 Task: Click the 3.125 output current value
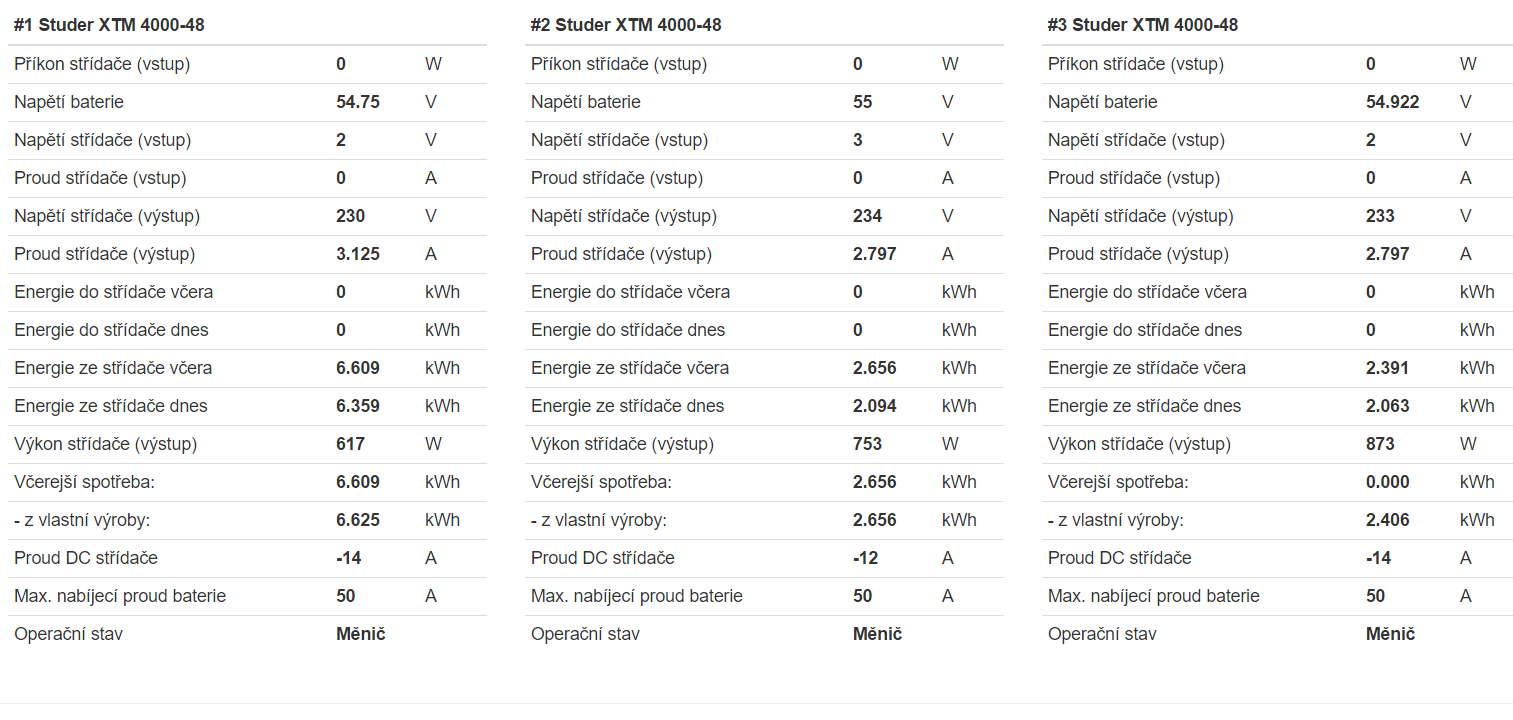tap(358, 254)
